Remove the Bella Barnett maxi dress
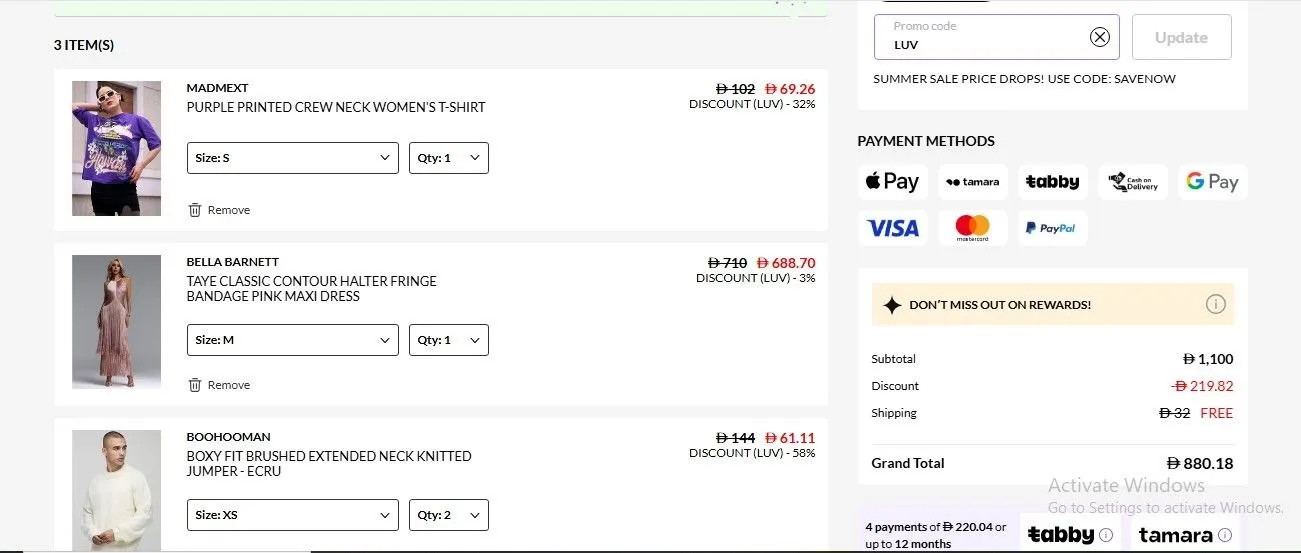The width and height of the screenshot is (1301, 553). (x=219, y=385)
